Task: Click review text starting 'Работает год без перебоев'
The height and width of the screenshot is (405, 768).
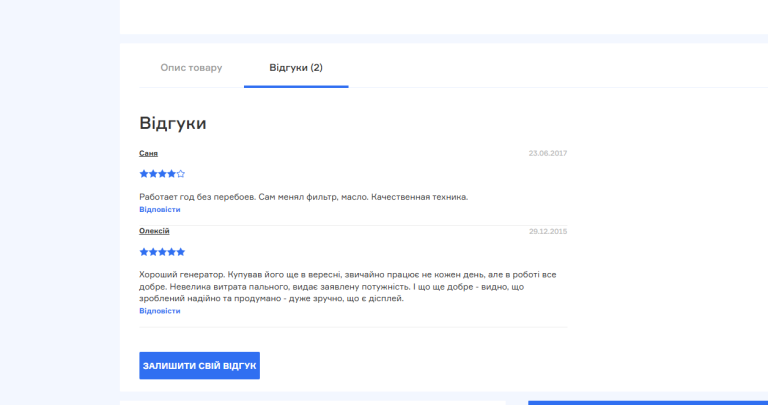Action: coord(304,197)
